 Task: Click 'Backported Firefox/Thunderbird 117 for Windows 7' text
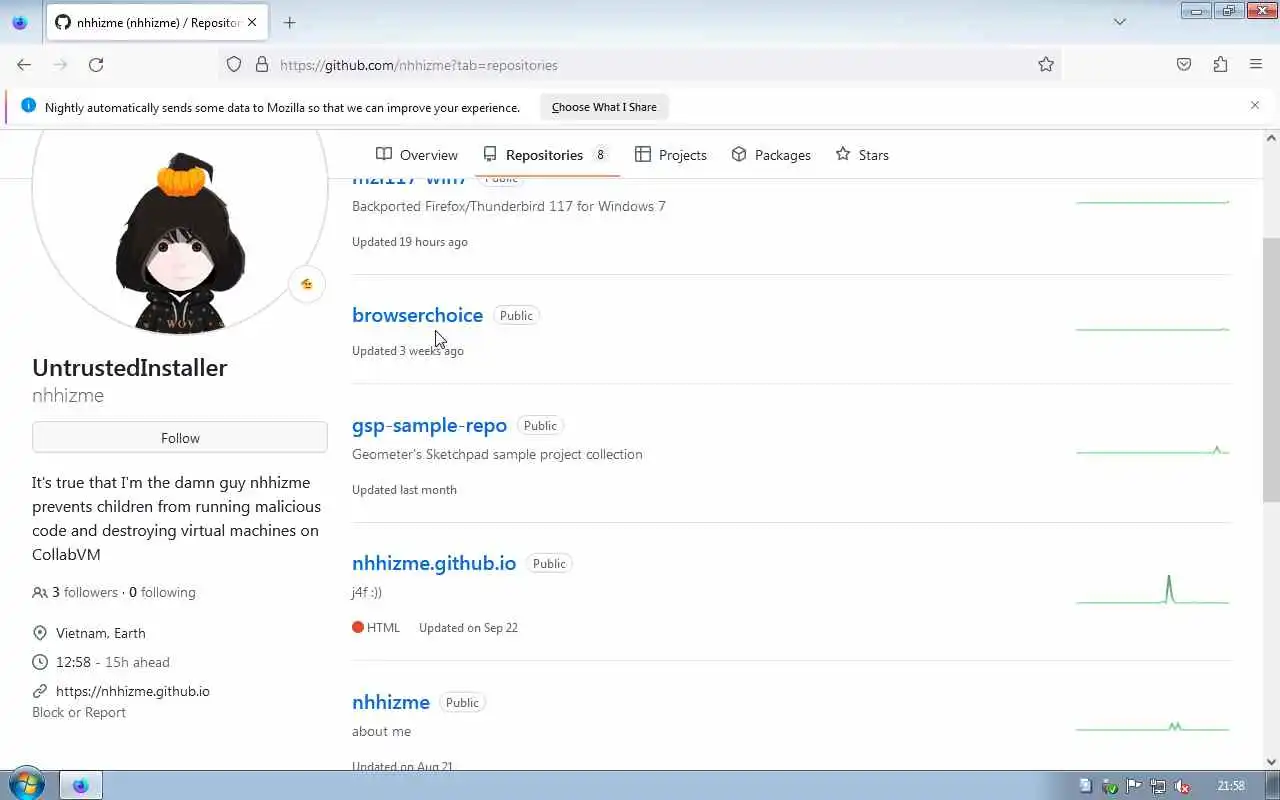coord(509,206)
